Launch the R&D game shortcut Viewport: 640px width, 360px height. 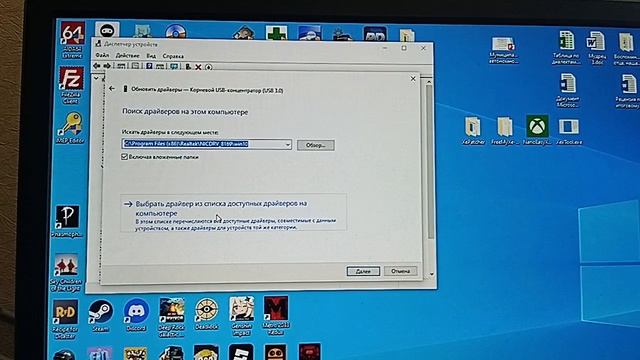65,318
